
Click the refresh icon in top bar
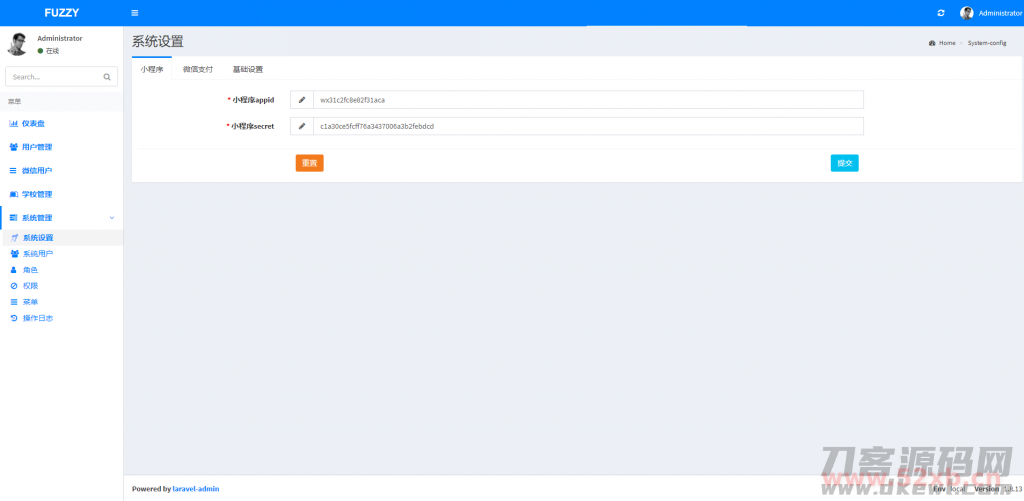tap(940, 13)
